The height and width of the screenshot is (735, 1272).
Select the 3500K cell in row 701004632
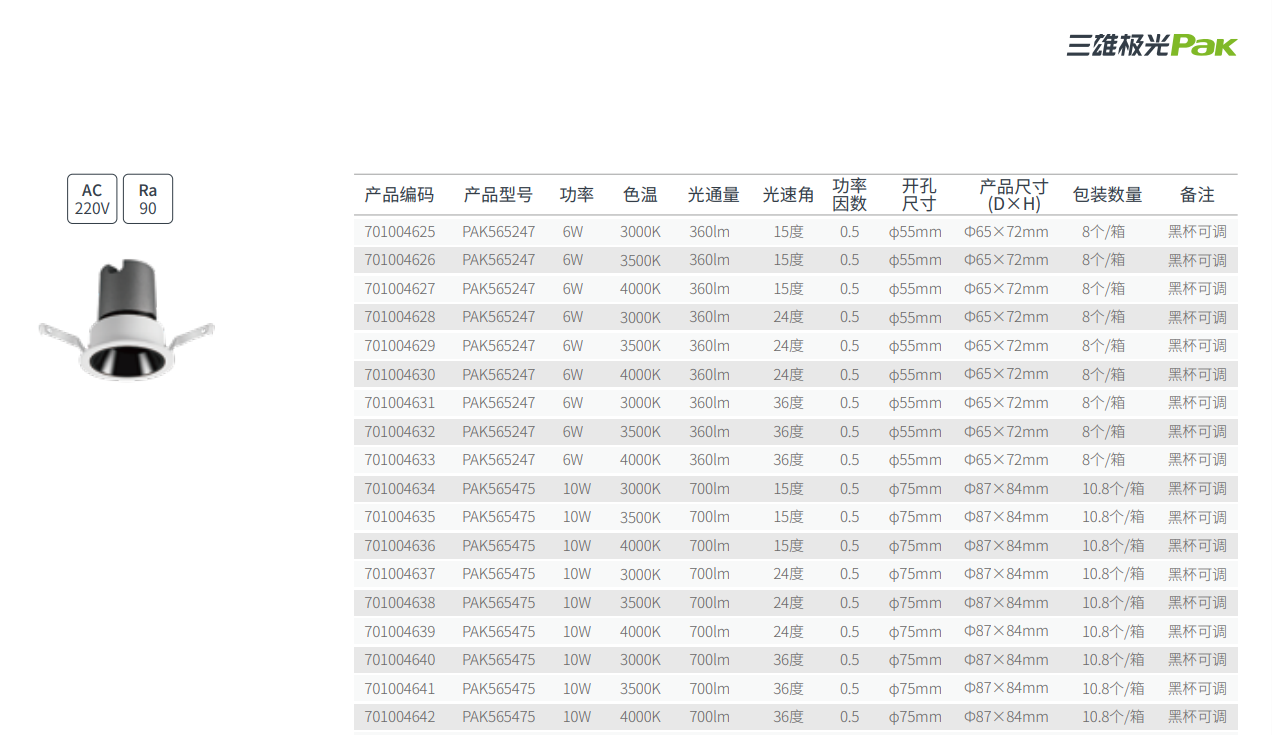pyautogui.click(x=640, y=432)
